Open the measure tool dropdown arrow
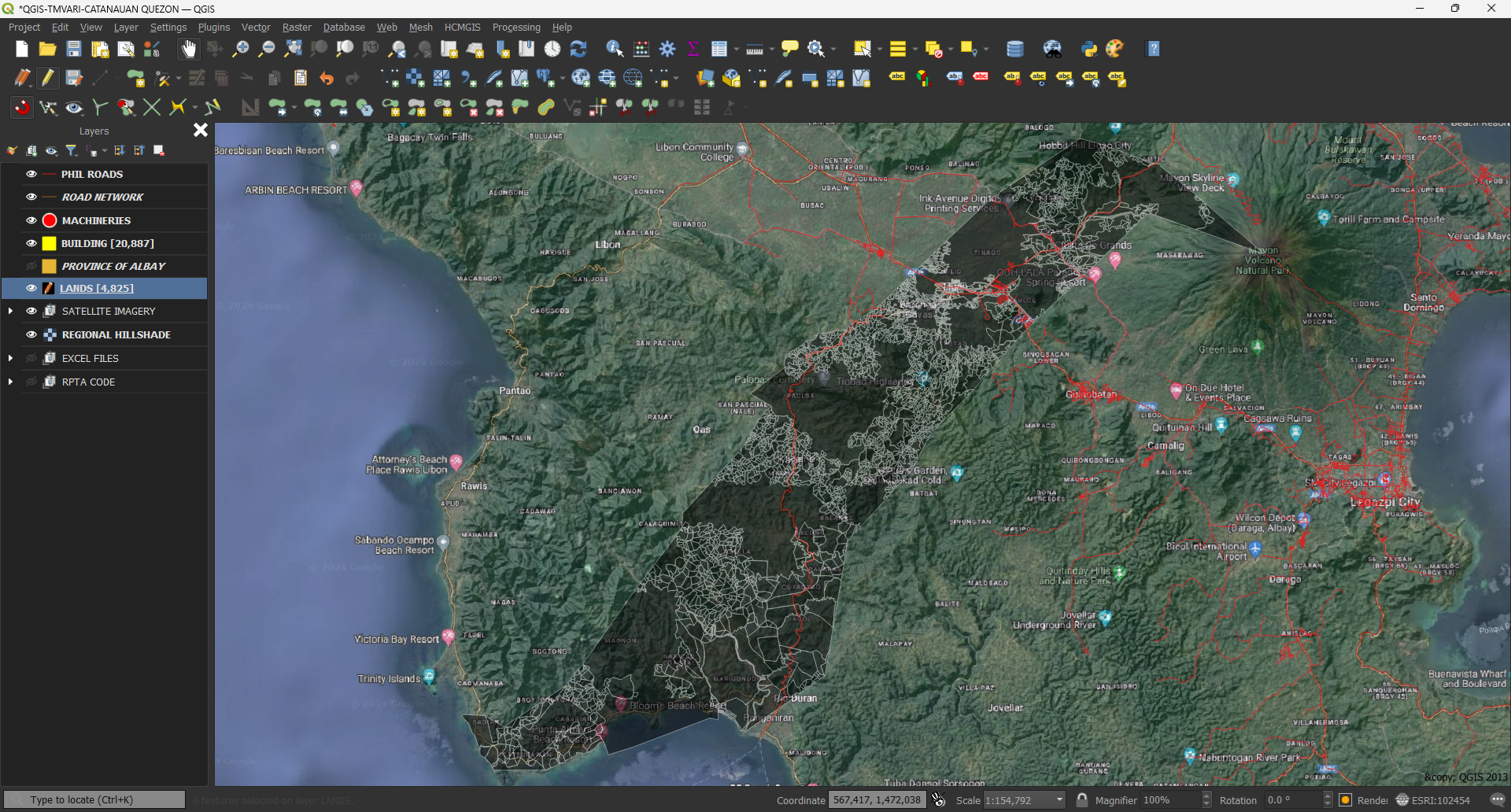The image size is (1511, 812). click(772, 50)
